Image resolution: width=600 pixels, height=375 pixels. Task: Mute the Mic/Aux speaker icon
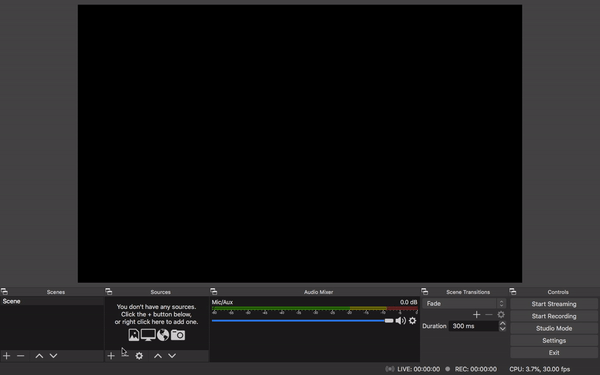click(401, 321)
